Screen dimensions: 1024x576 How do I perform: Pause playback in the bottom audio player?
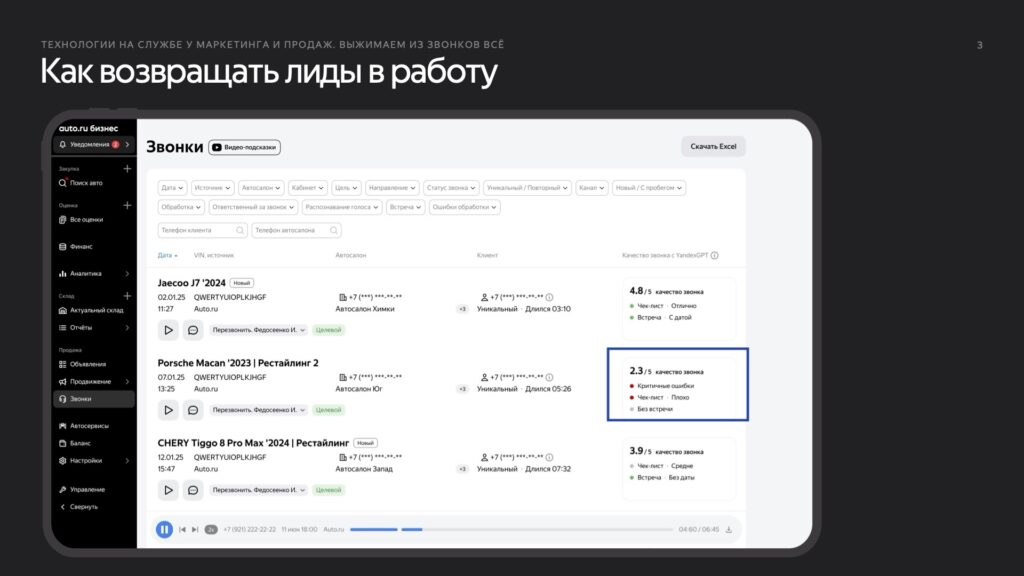coord(164,529)
